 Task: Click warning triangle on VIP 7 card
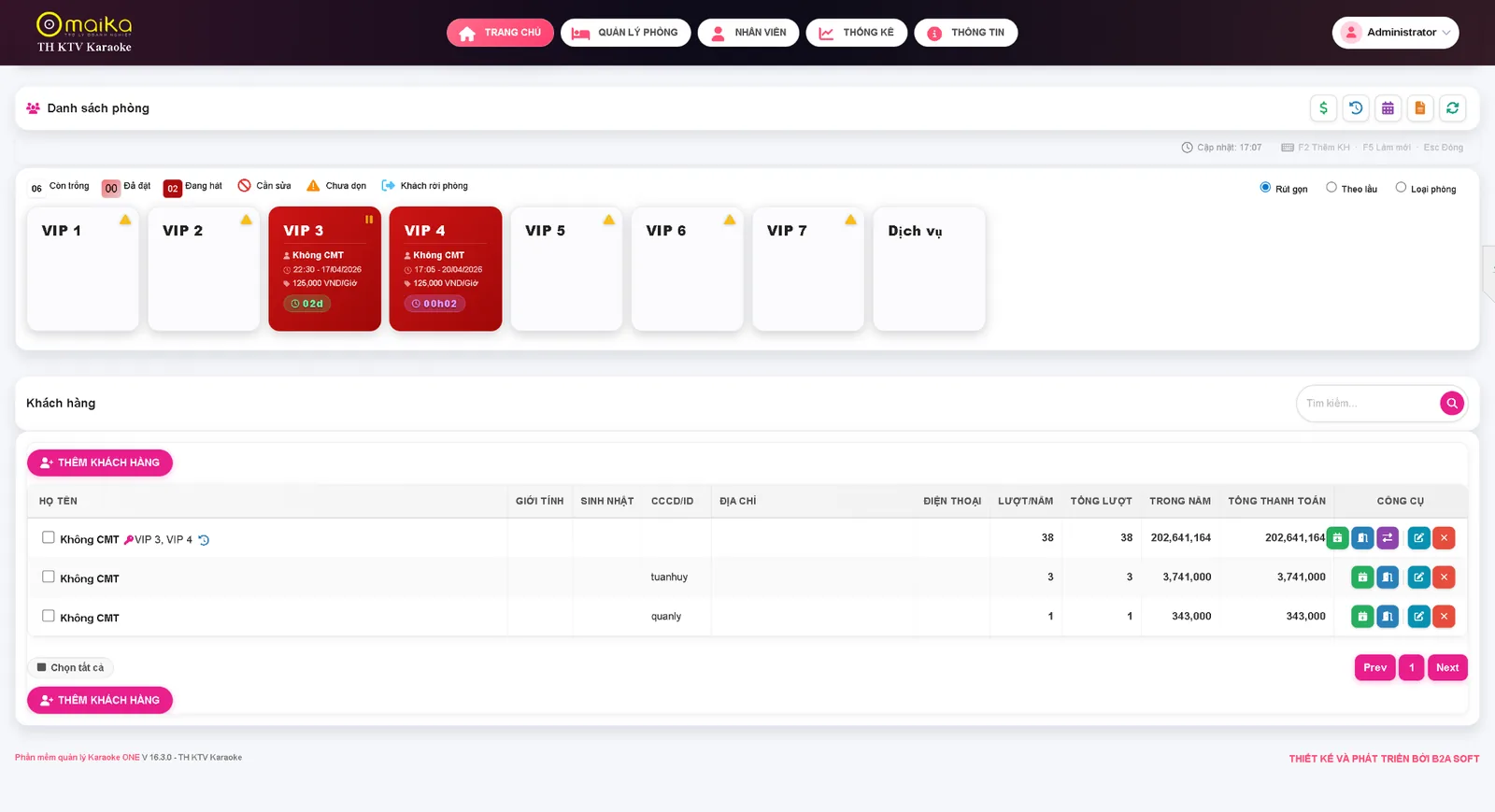(x=850, y=220)
